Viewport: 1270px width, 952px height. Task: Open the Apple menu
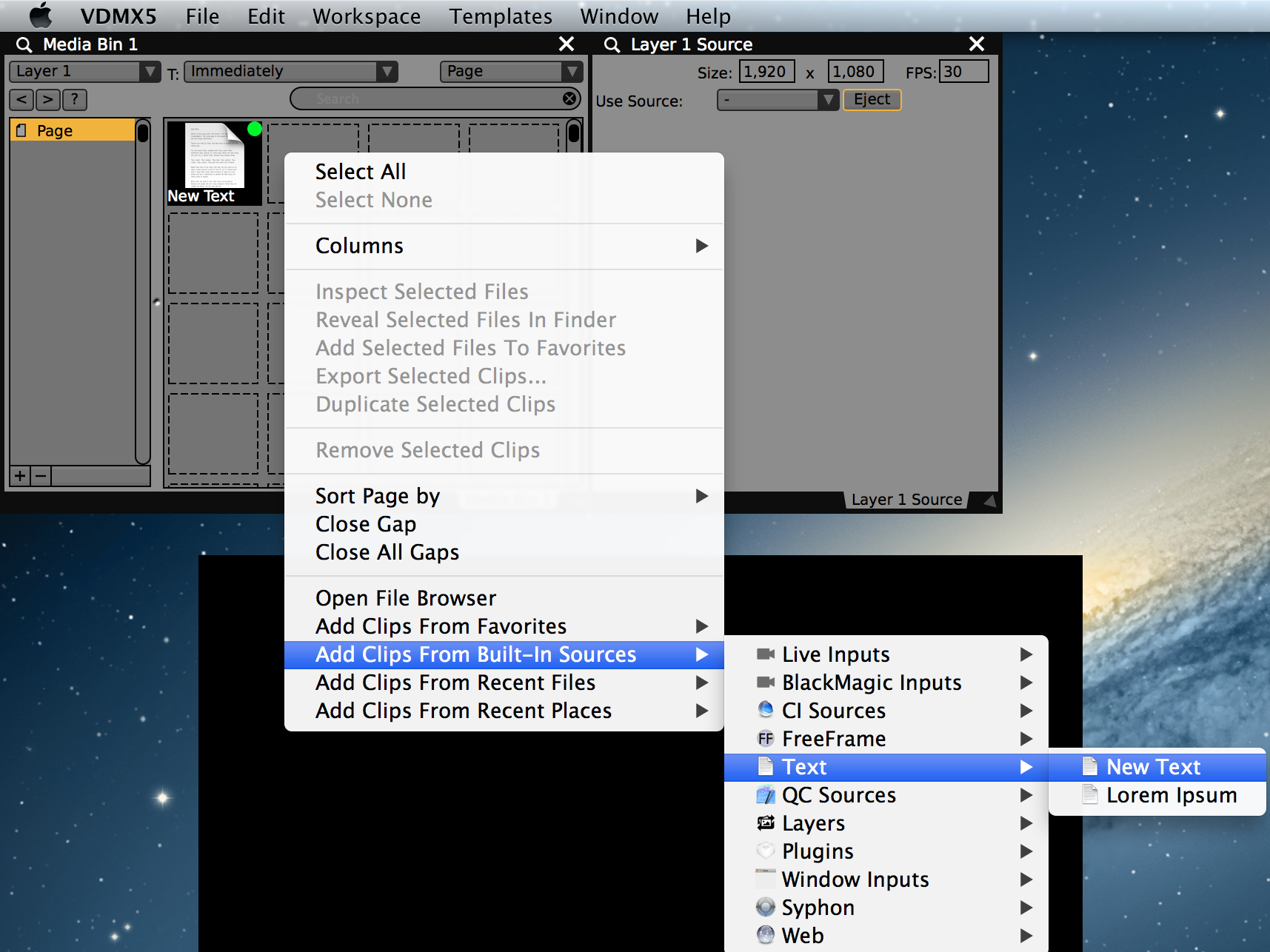(x=41, y=15)
